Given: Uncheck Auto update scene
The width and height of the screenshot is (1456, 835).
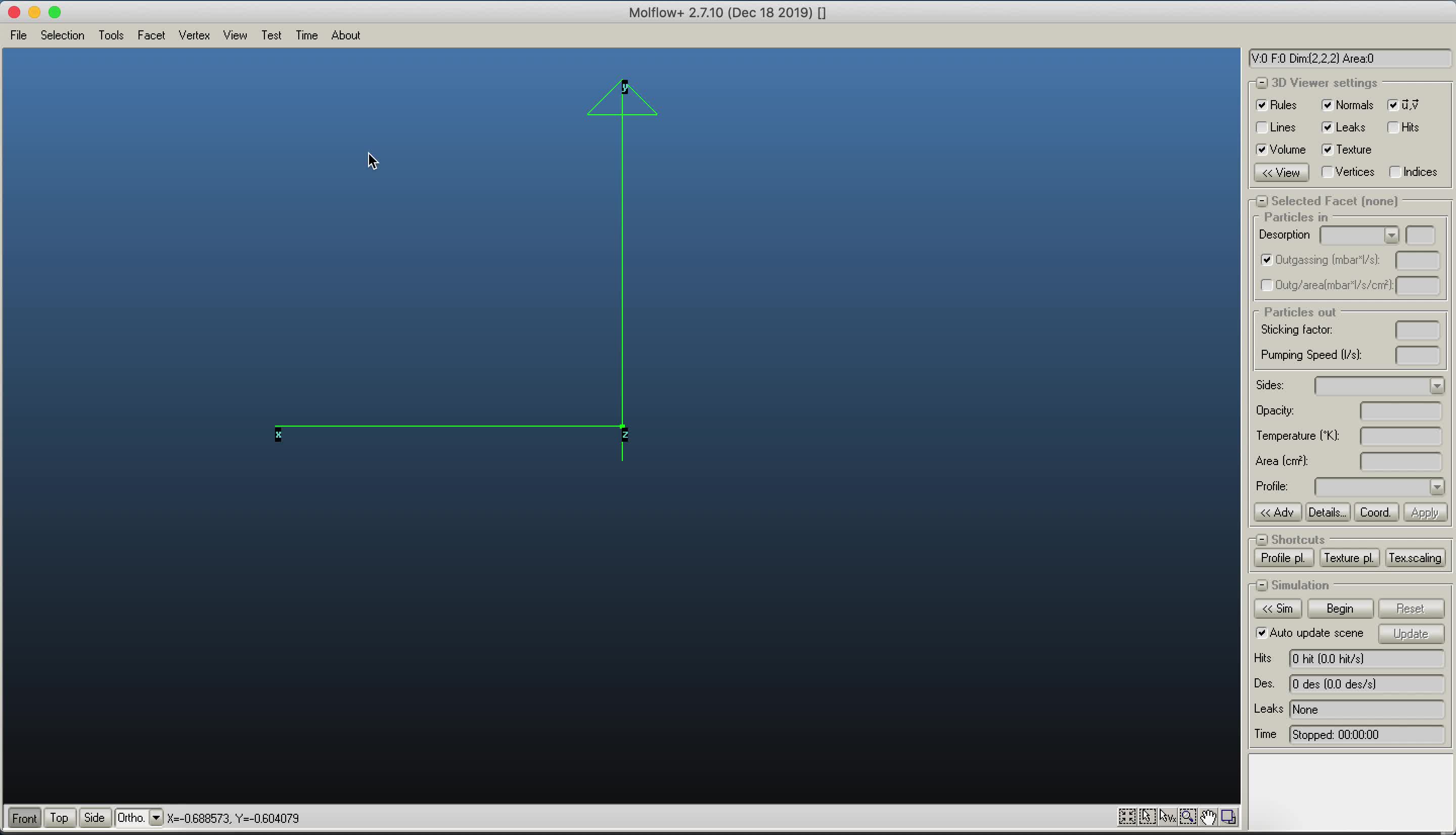Looking at the screenshot, I should pyautogui.click(x=1263, y=632).
